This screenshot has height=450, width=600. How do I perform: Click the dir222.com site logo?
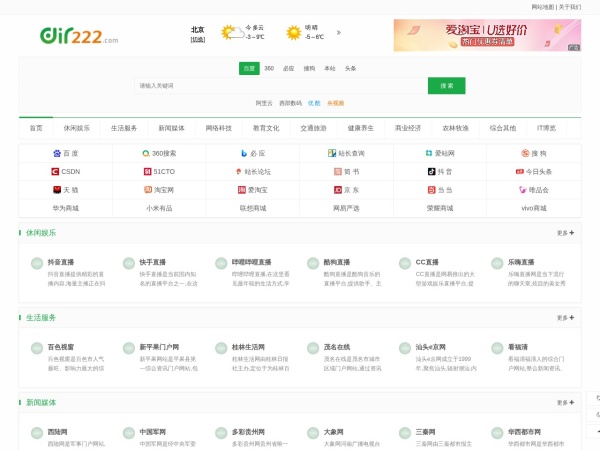pos(79,35)
